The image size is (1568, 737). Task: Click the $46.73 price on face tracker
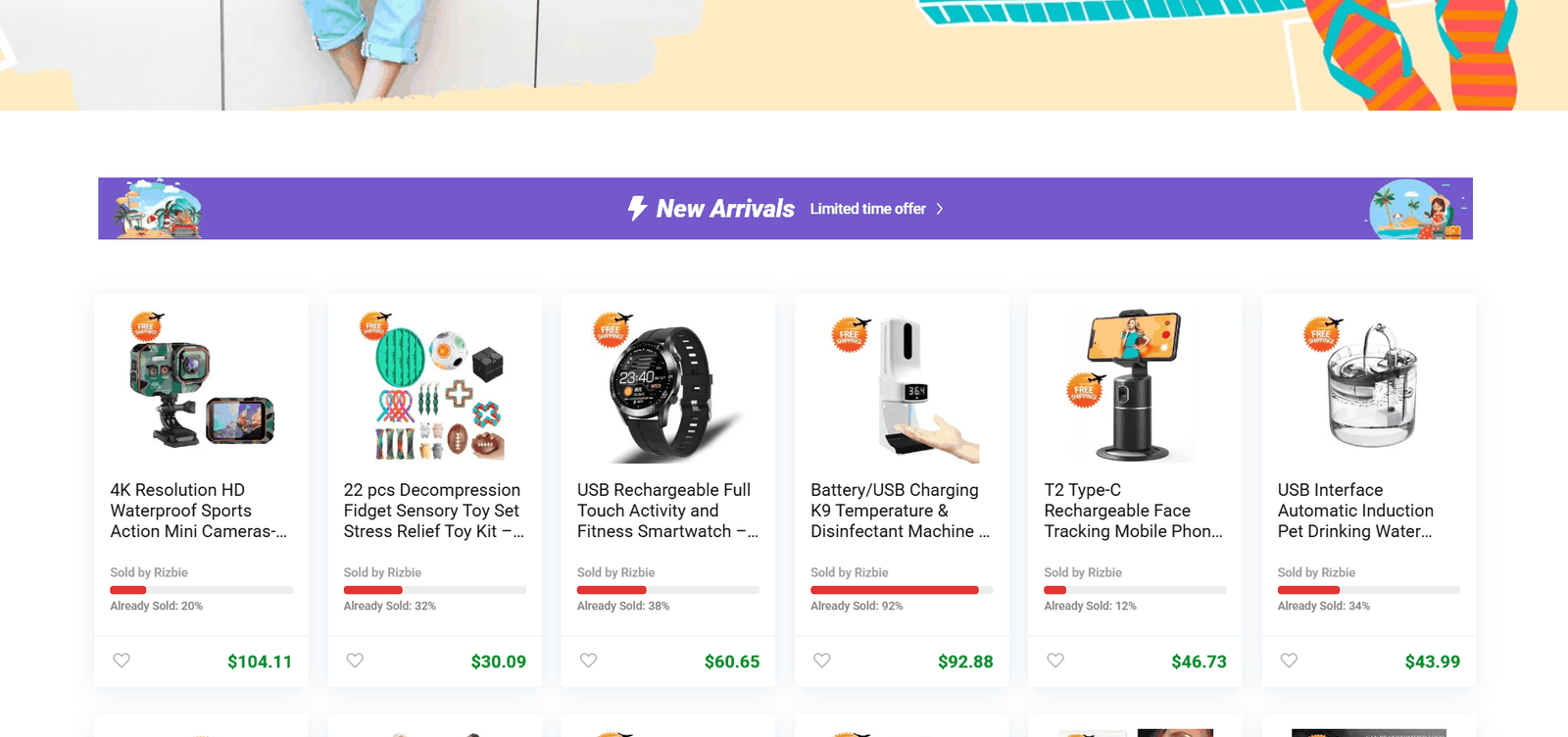tap(1199, 662)
